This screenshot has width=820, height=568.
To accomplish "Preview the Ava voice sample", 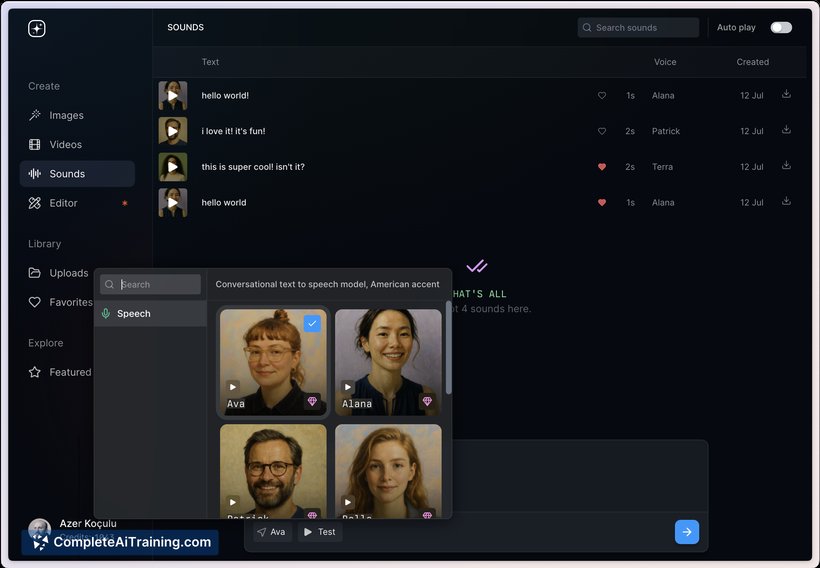I will [233, 387].
